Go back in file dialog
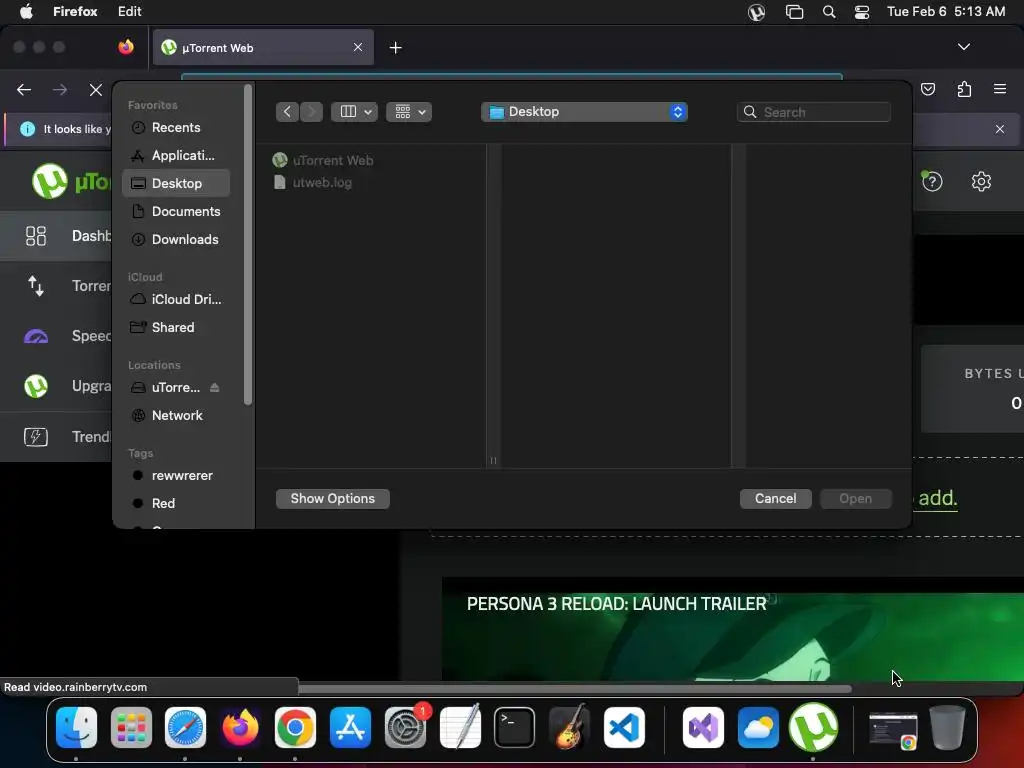Screen dimensions: 1024x768 [x=287, y=112]
